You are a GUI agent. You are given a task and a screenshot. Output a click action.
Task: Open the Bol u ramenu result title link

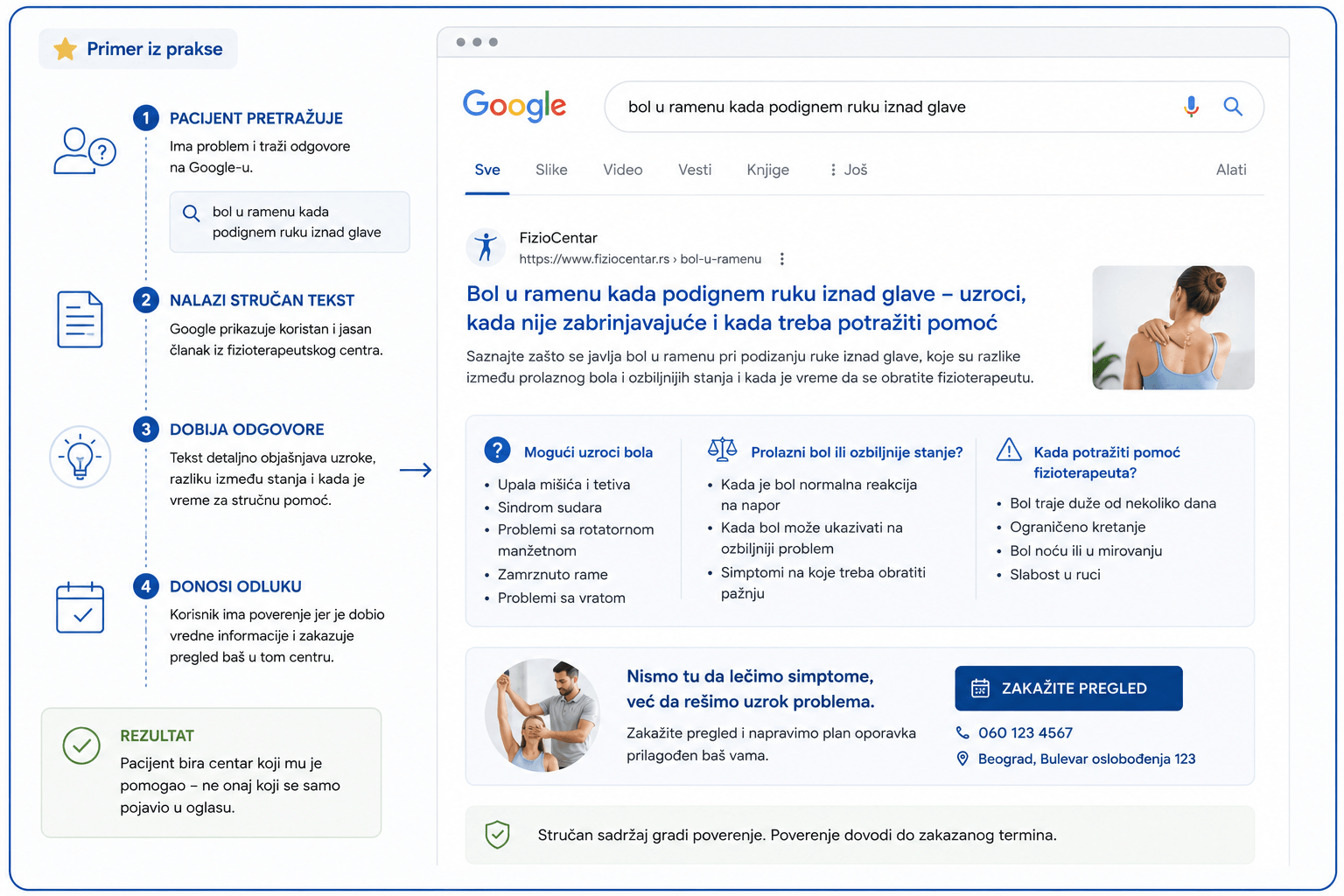[746, 308]
